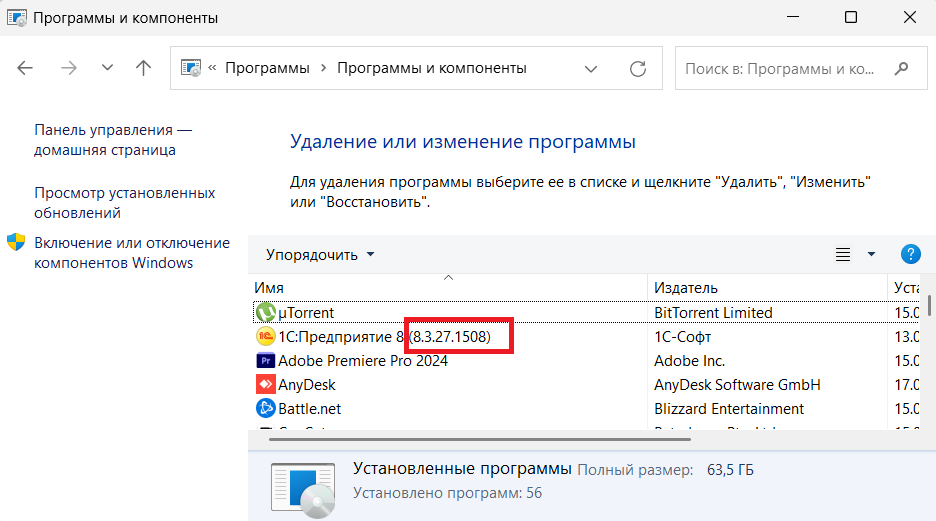Open help with the blue question icon
The width and height of the screenshot is (936, 521).
click(910, 254)
